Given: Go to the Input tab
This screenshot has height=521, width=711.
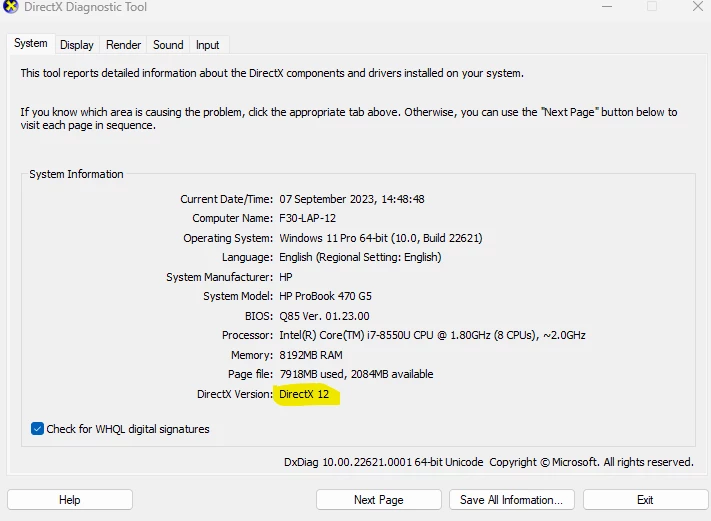Looking at the screenshot, I should click(208, 45).
